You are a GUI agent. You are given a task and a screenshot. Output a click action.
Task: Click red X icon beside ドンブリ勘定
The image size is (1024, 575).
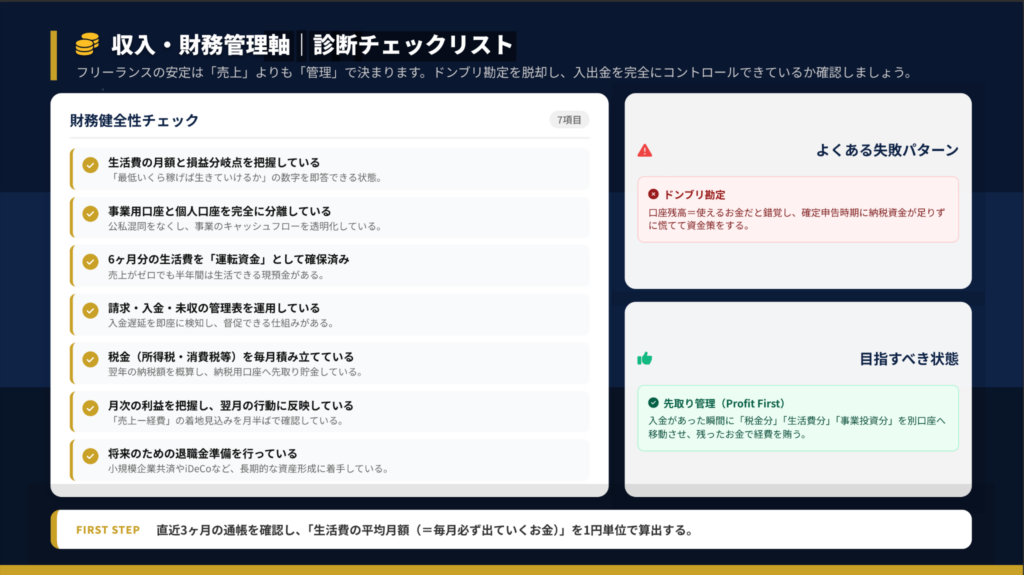pyautogui.click(x=654, y=194)
